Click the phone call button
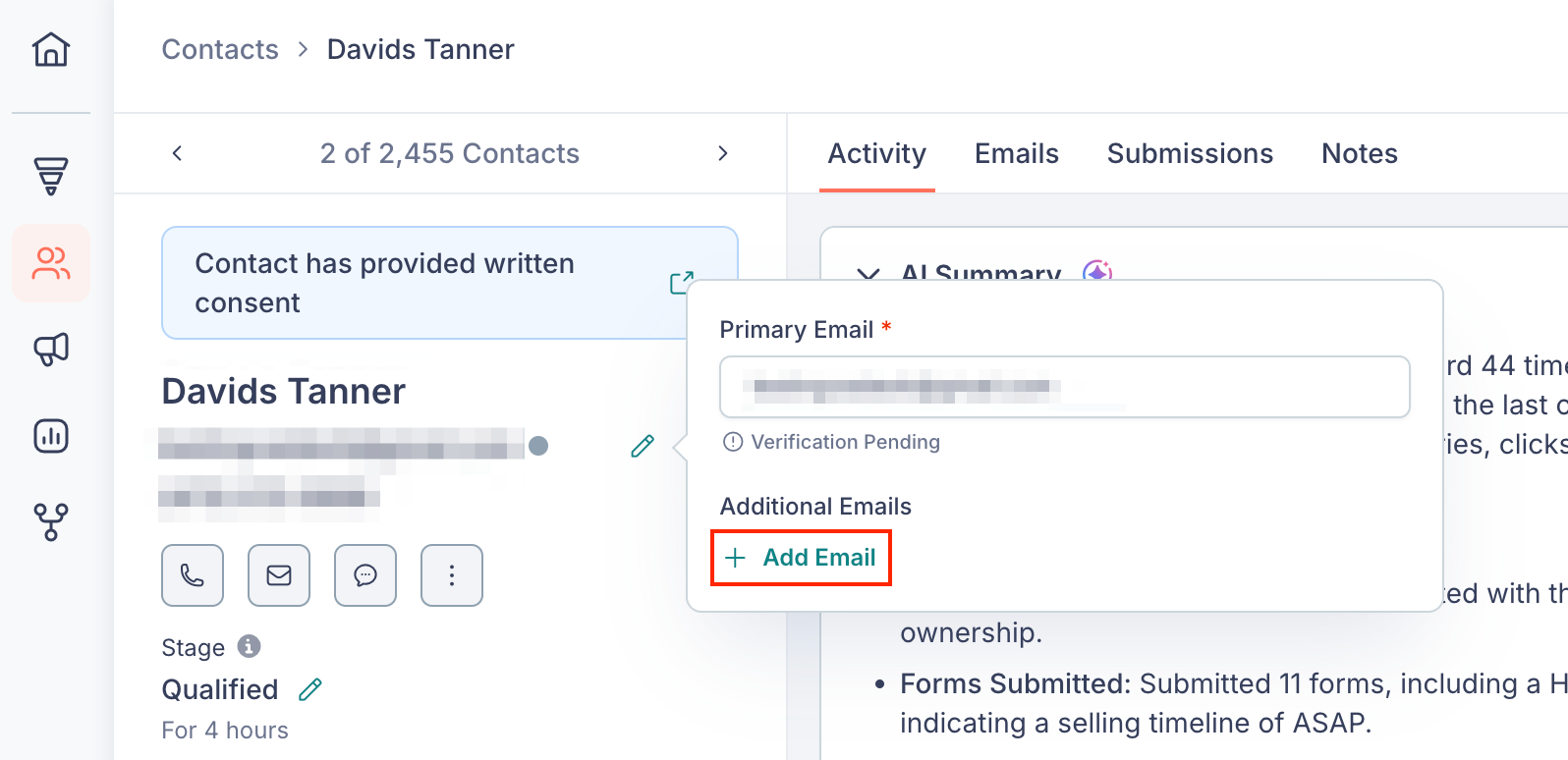The width and height of the screenshot is (1568, 760). click(193, 575)
